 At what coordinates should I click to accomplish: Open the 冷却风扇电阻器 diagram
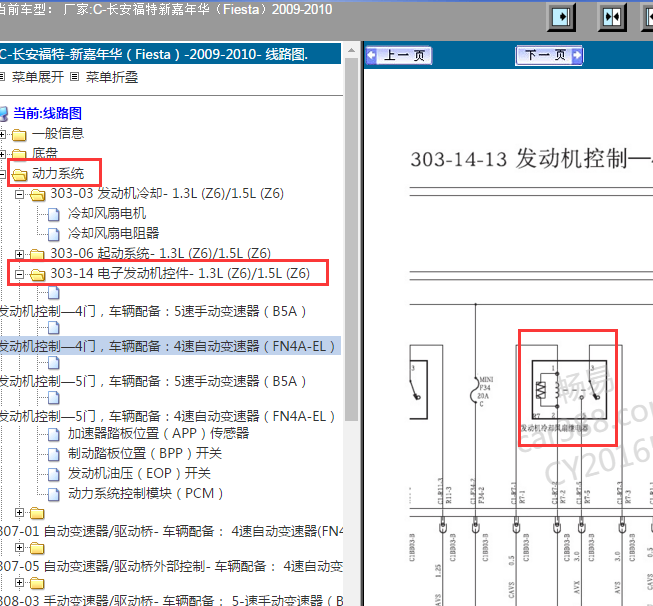[x=113, y=233]
